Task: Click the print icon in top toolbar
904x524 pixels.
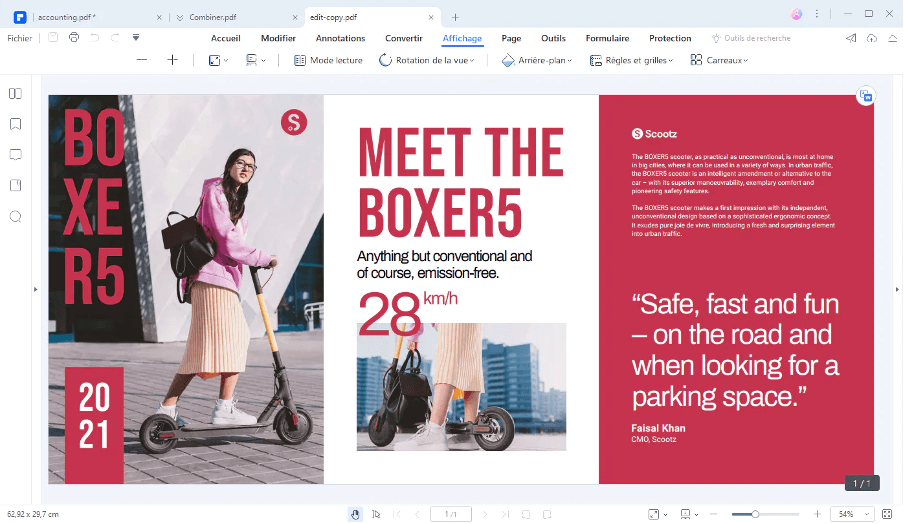Action: (x=73, y=38)
